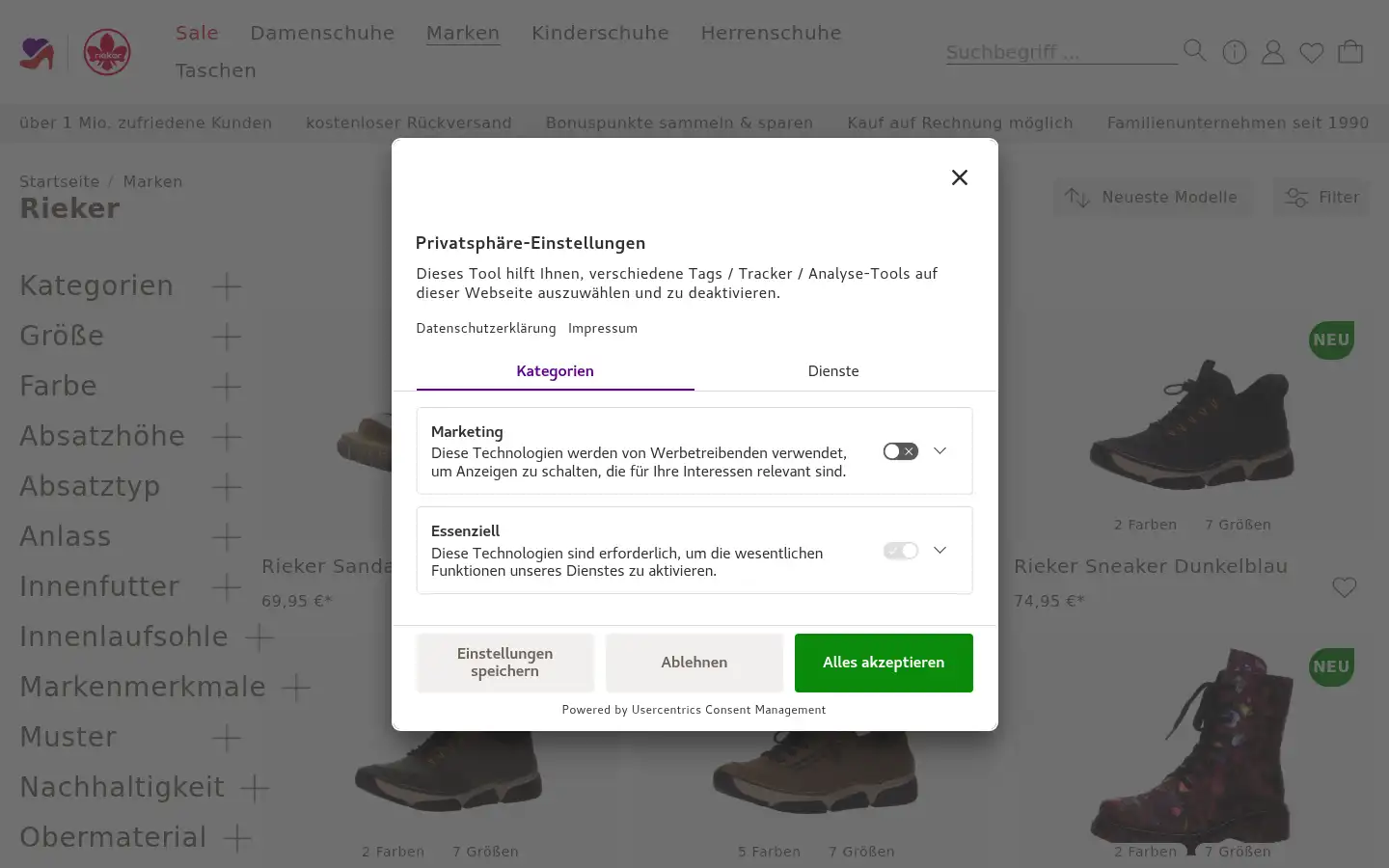The image size is (1389, 868).
Task: Click the sort arrows icon beside Neueste Modelle
Action: [x=1077, y=198]
